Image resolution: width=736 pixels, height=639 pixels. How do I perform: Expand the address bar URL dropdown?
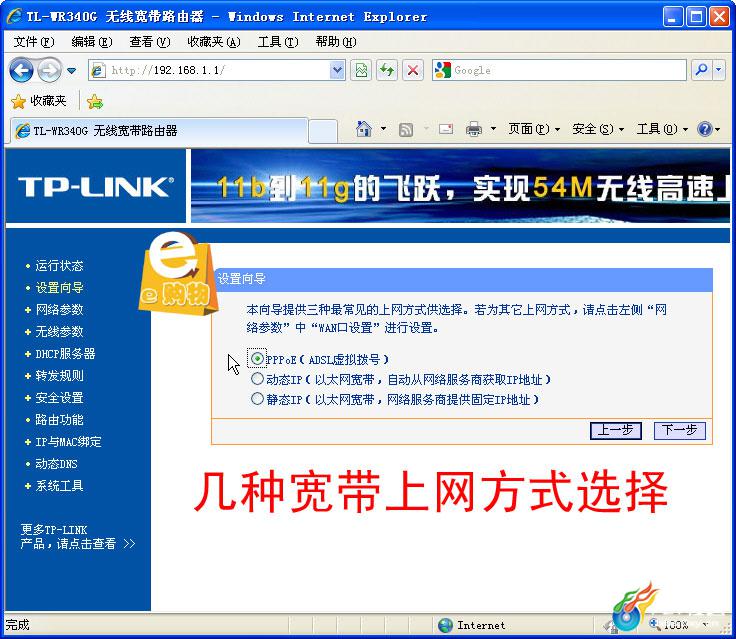337,70
